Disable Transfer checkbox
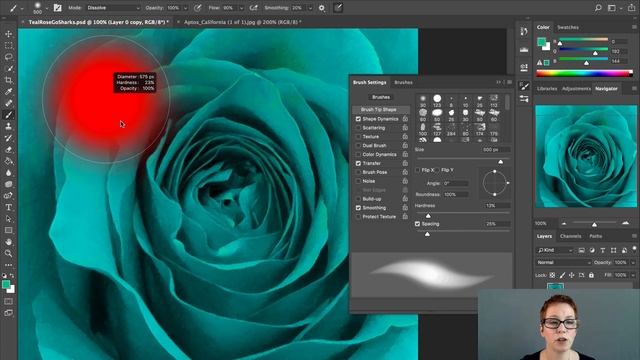 (x=358, y=163)
